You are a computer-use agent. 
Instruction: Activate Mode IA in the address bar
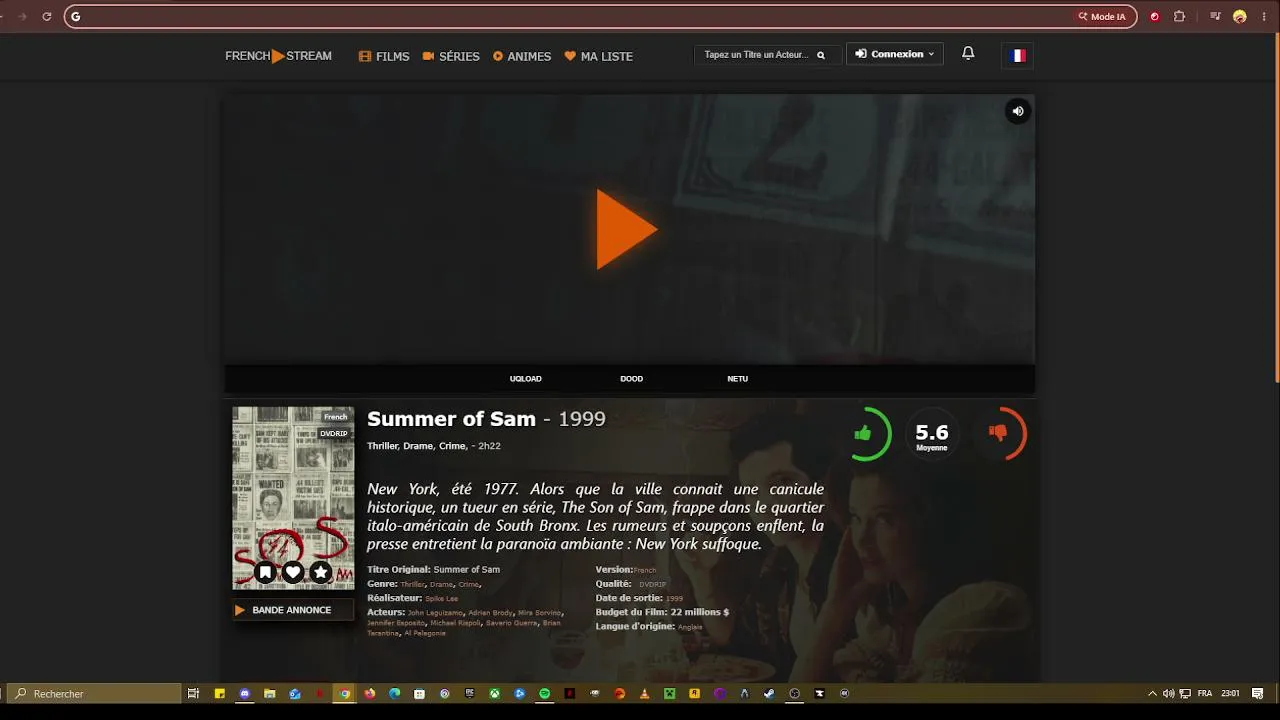coord(1101,16)
